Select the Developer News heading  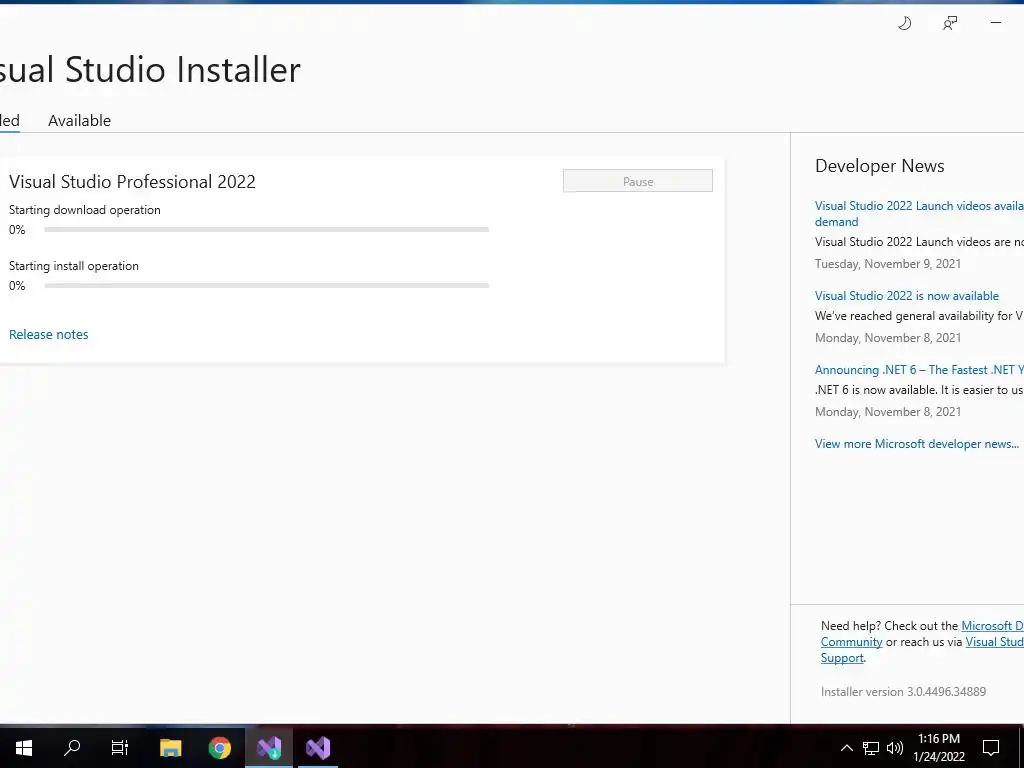(879, 166)
